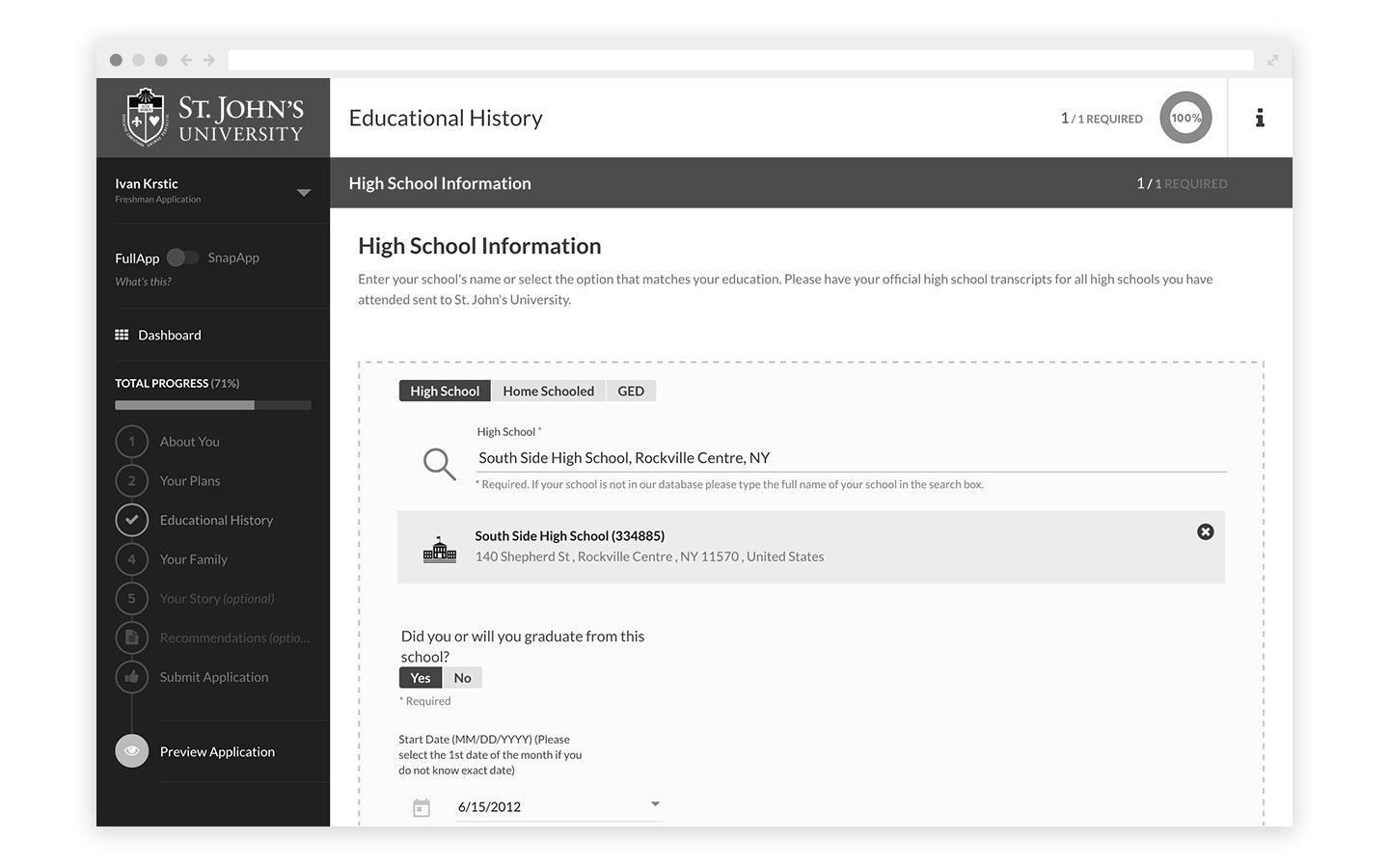The height and width of the screenshot is (868, 1389).
Task: Open About You section
Action: click(190, 442)
